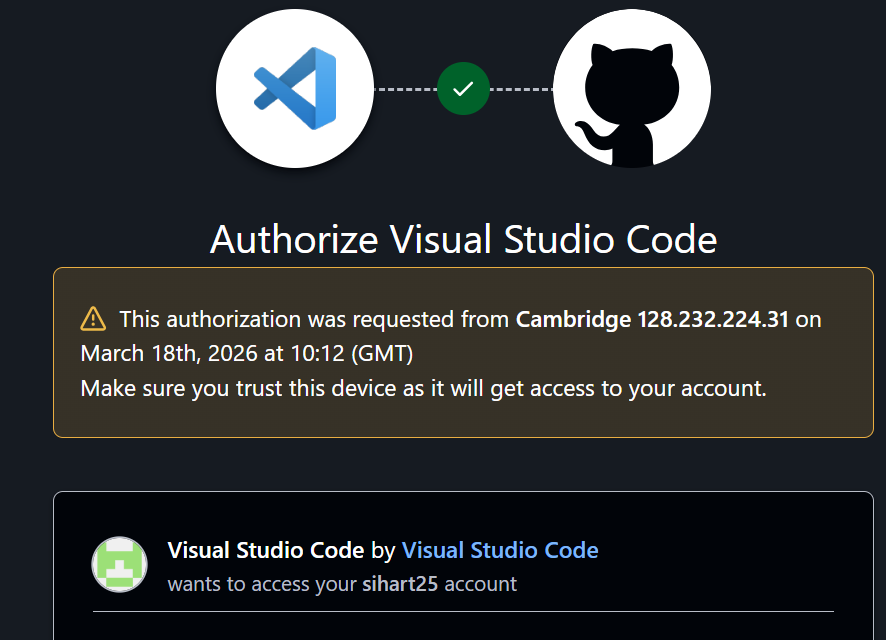Click the yellow warning triangle icon

tap(93, 320)
